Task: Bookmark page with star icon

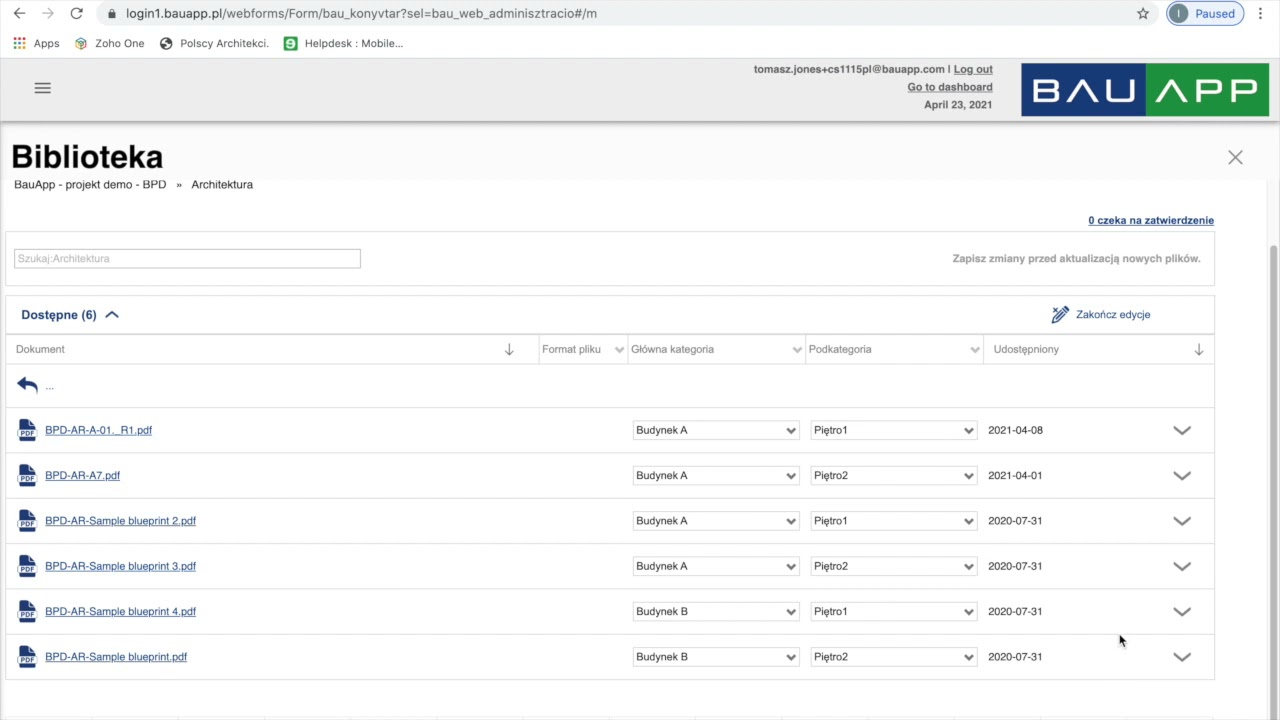Action: [1143, 14]
